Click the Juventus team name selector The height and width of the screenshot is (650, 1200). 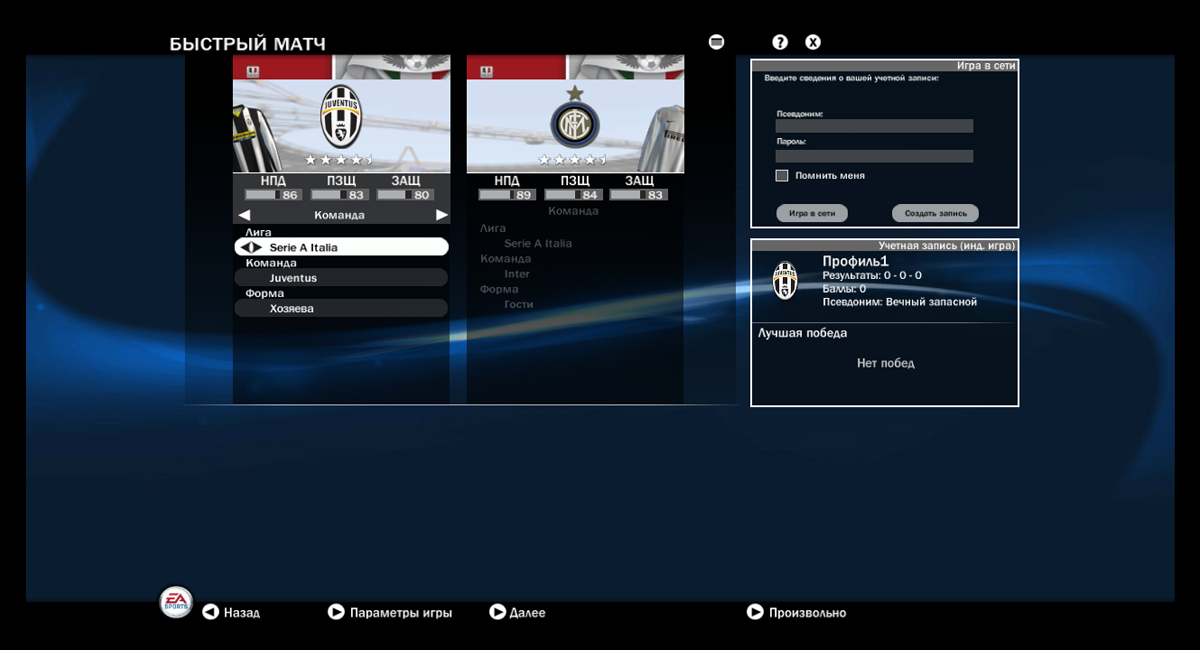[341, 277]
